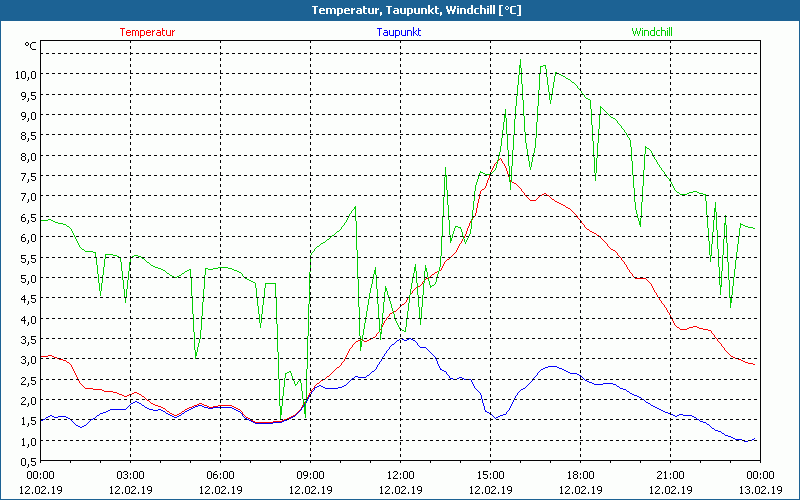Click the 3,5 value on y-axis
This screenshot has width=800, height=500.
[25, 339]
